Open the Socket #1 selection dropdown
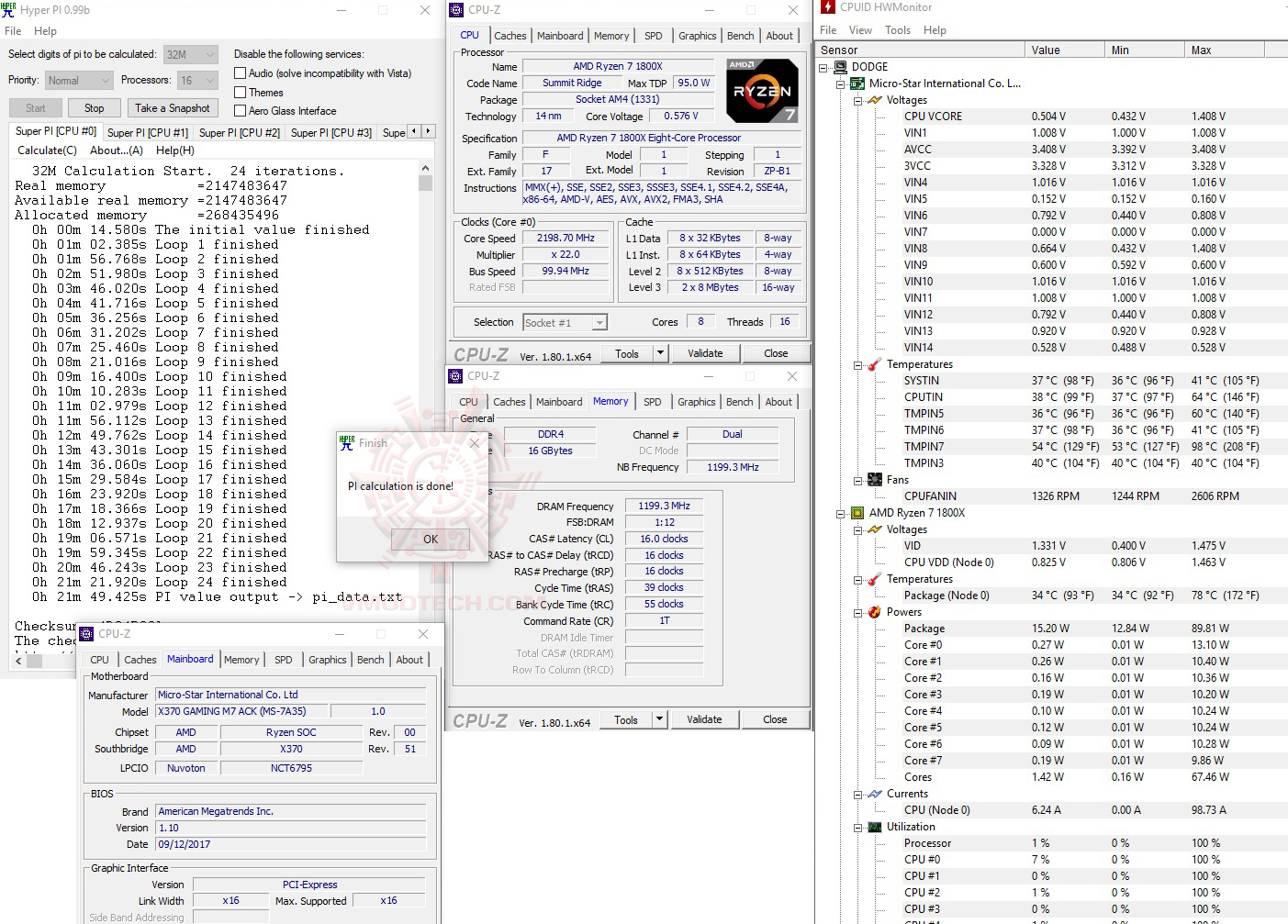This screenshot has height=924, width=1288. coord(566,323)
